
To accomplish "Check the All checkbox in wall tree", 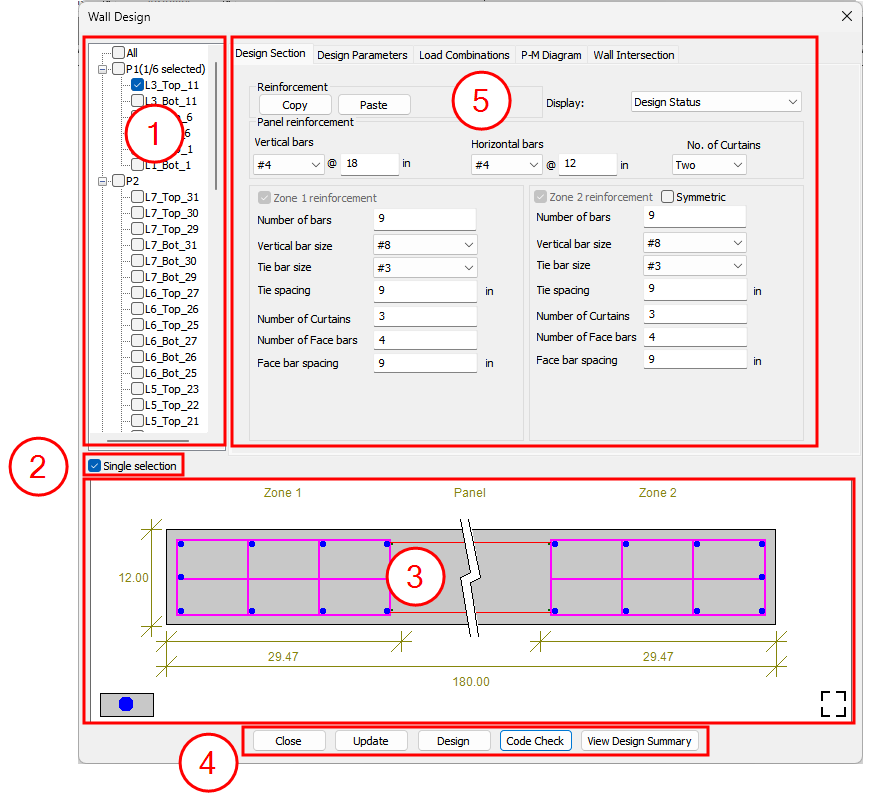I will pos(119,53).
